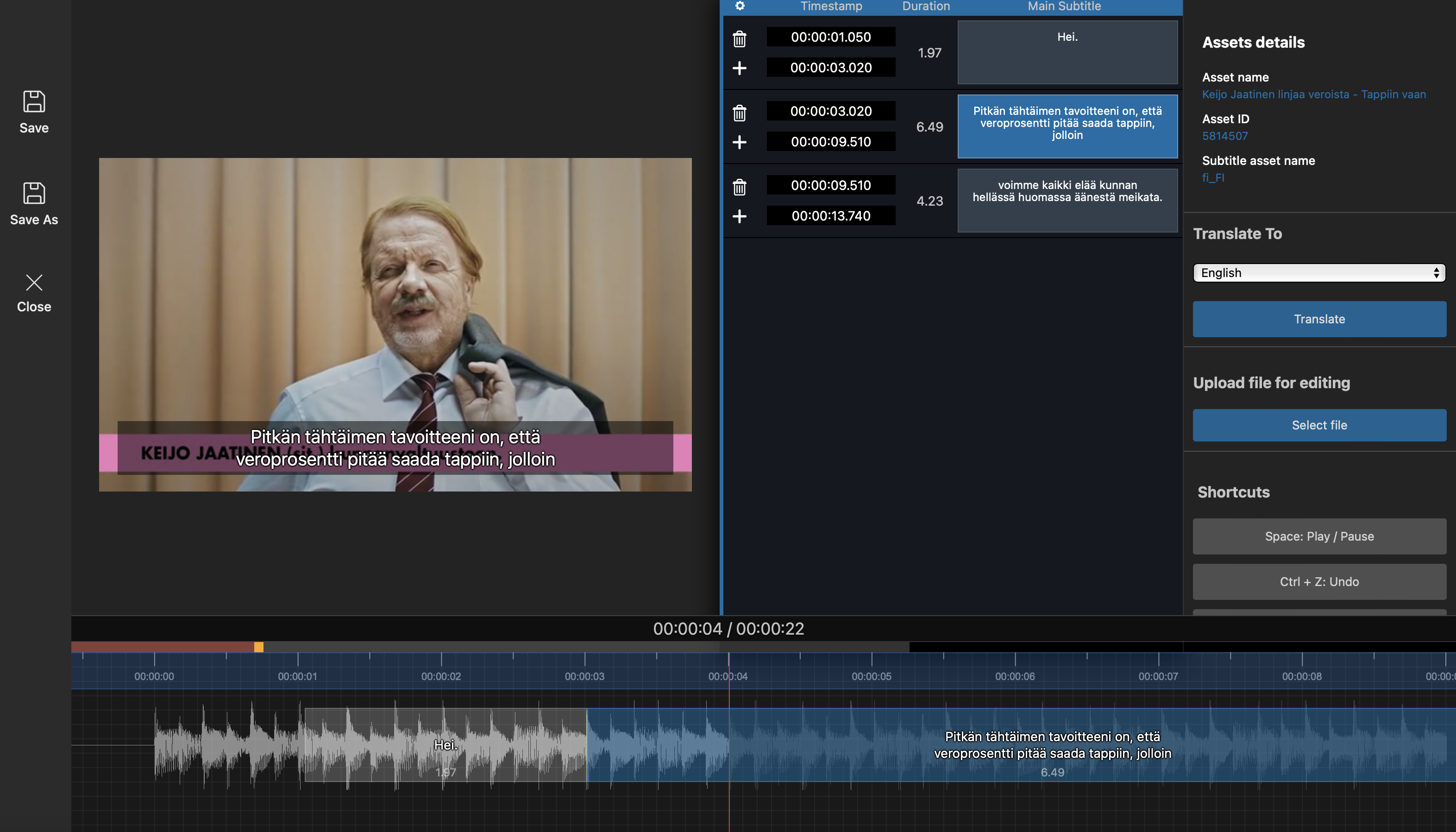Screen dimensions: 1456x832
Task: Click the Ctrl + Z: Undo shortcut
Action: click(1319, 582)
